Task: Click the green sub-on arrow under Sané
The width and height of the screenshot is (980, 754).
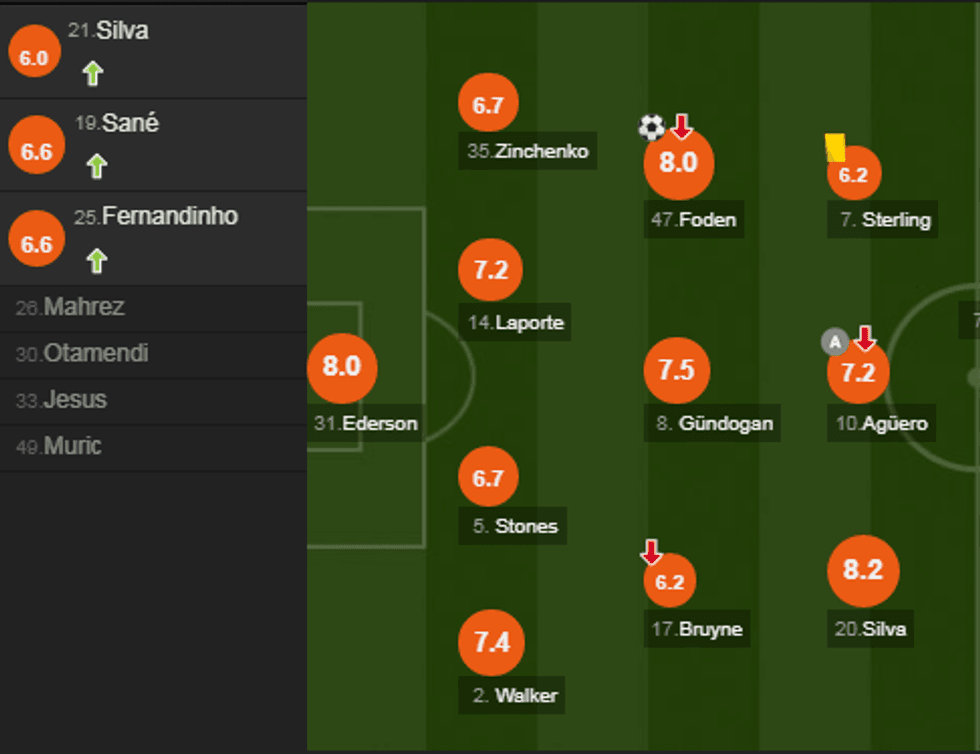Action: [96, 165]
